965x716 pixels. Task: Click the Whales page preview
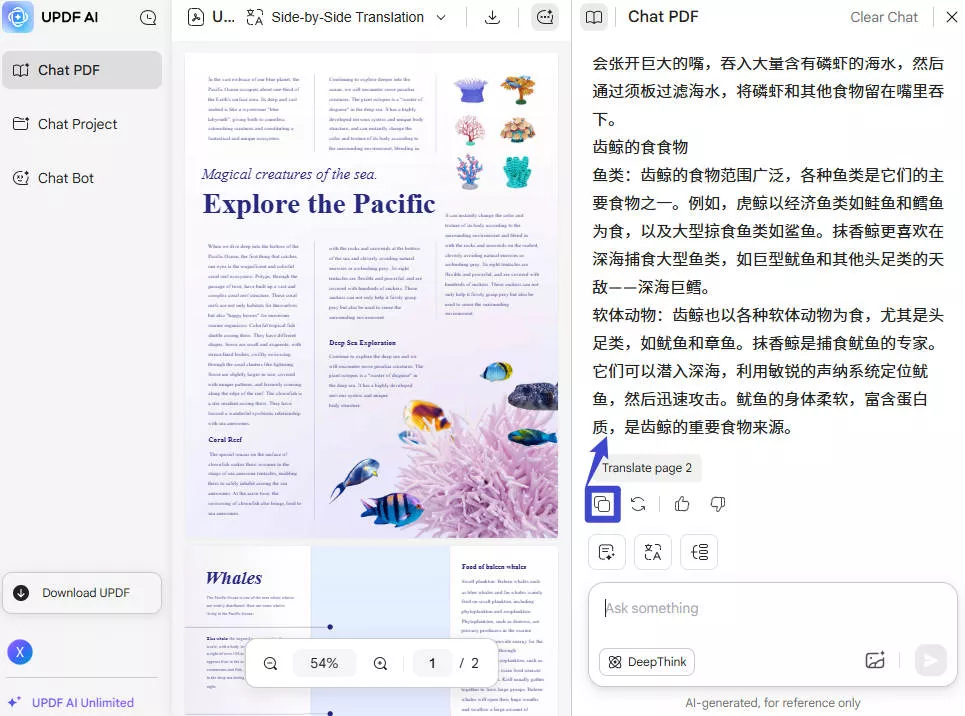(372, 630)
